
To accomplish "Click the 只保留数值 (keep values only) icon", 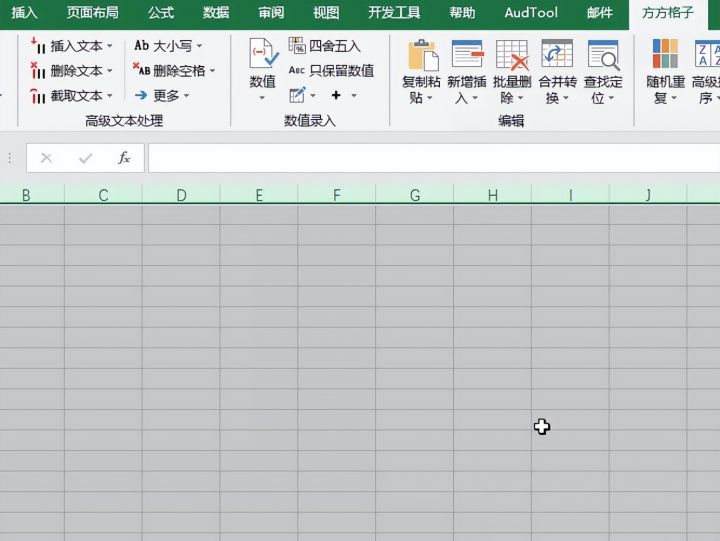I will 297,70.
